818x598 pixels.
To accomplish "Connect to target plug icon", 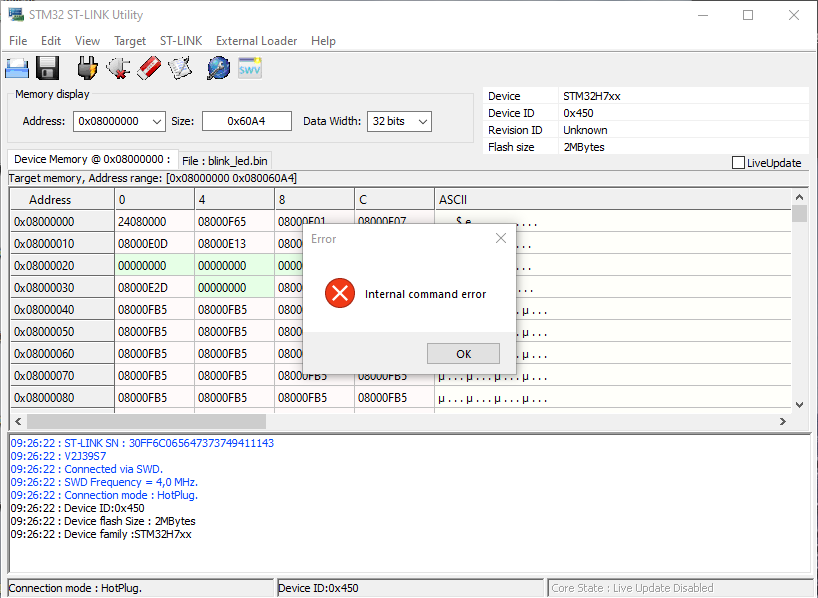I will tap(87, 68).
